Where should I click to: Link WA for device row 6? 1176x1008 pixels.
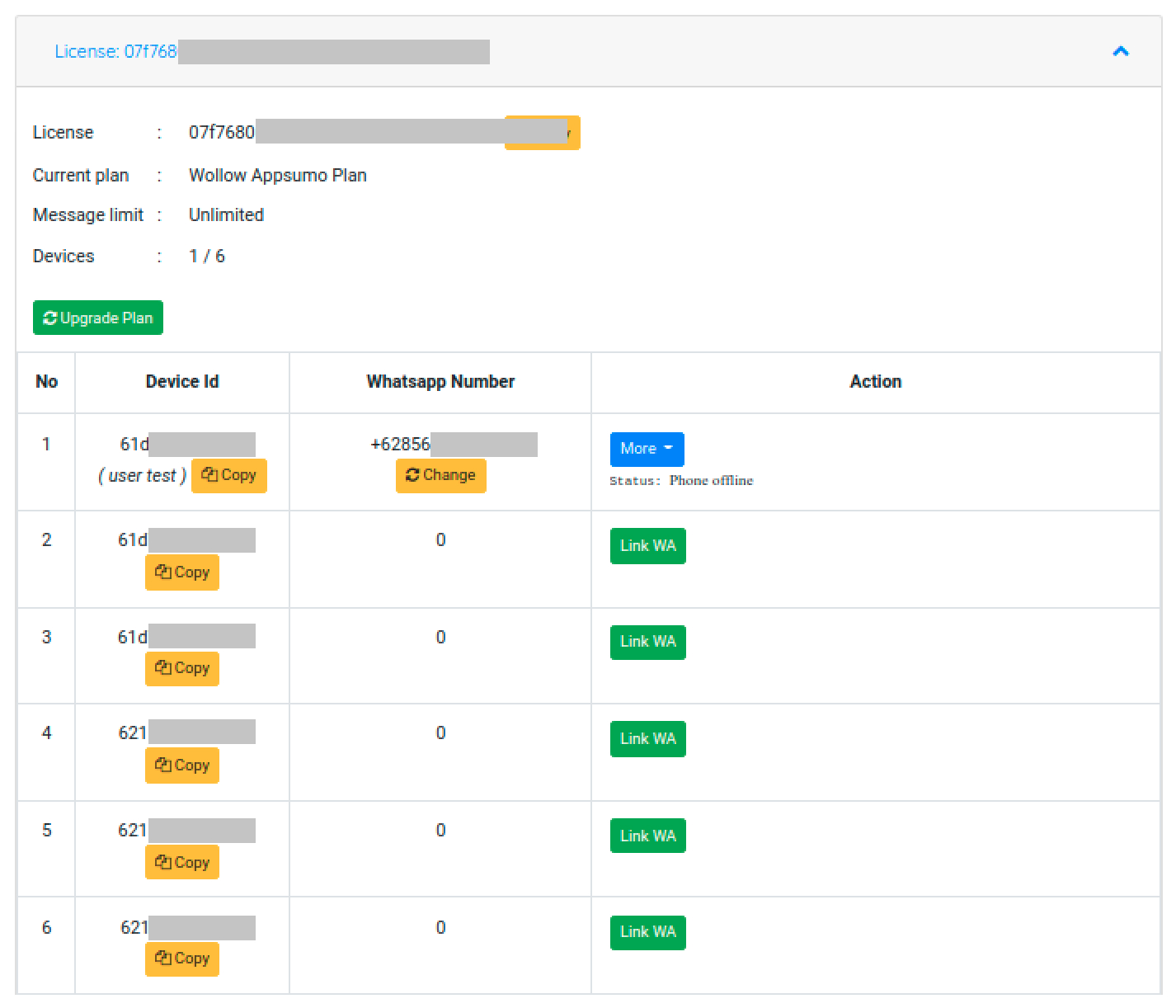[648, 932]
